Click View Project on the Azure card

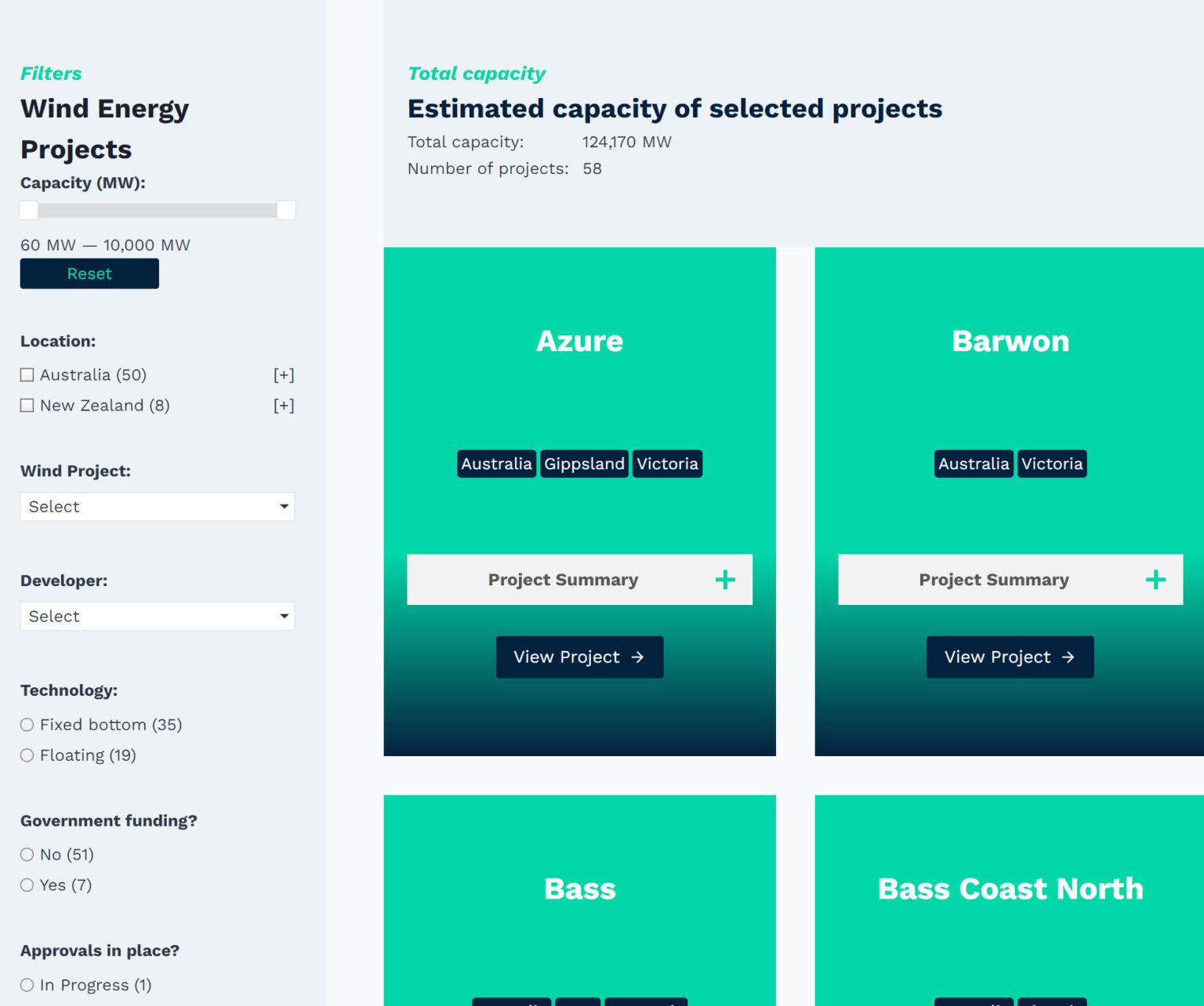click(x=579, y=657)
